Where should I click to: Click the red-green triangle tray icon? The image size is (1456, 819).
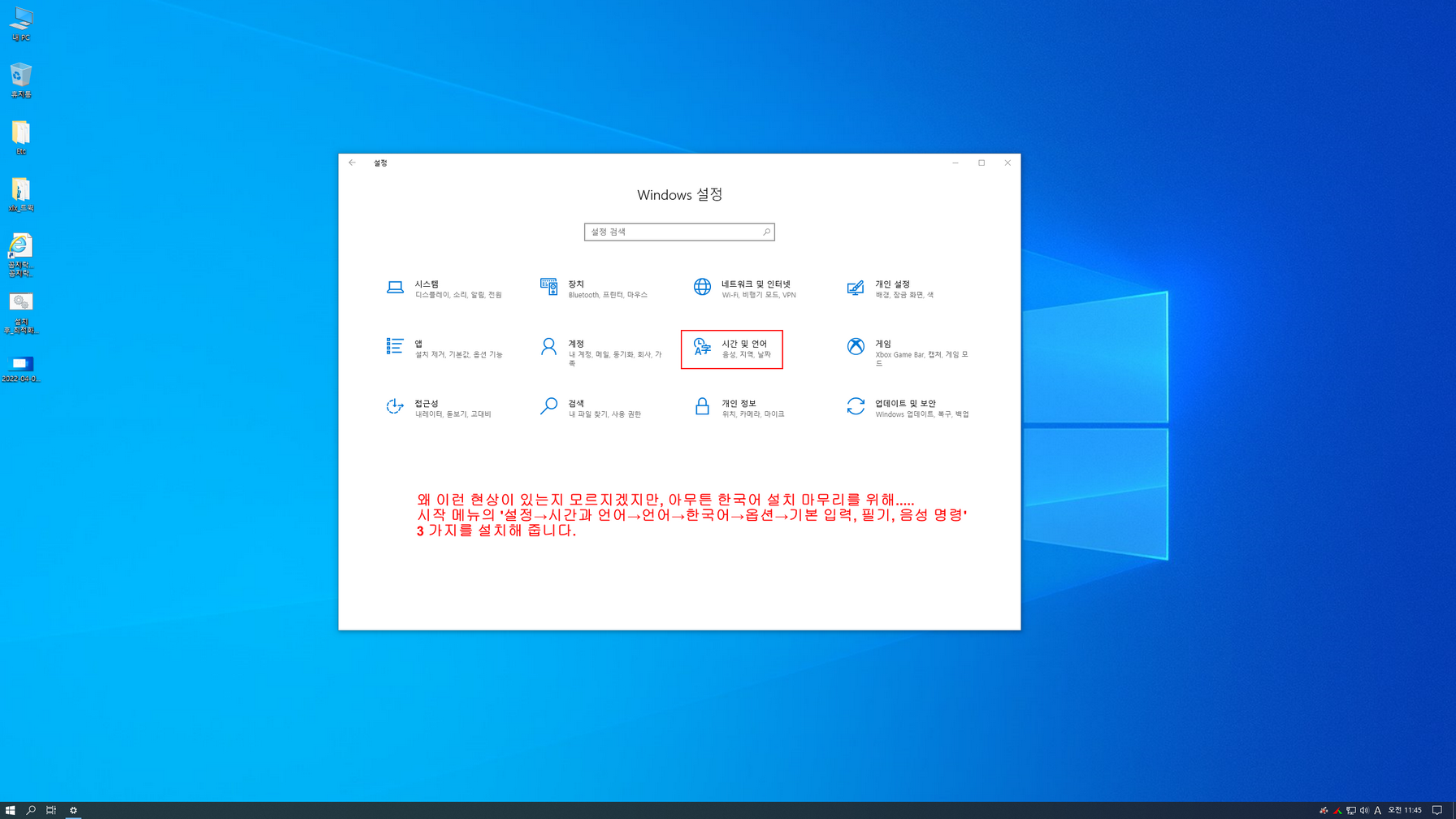click(1337, 810)
